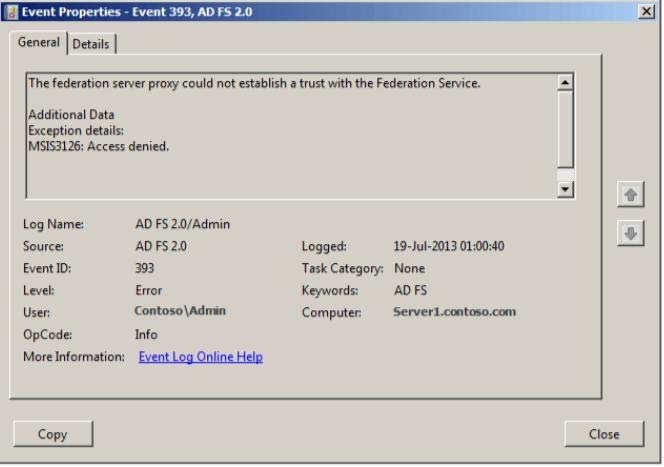
Task: Click the MSIS3126 Access denied text line
Action: [99, 146]
